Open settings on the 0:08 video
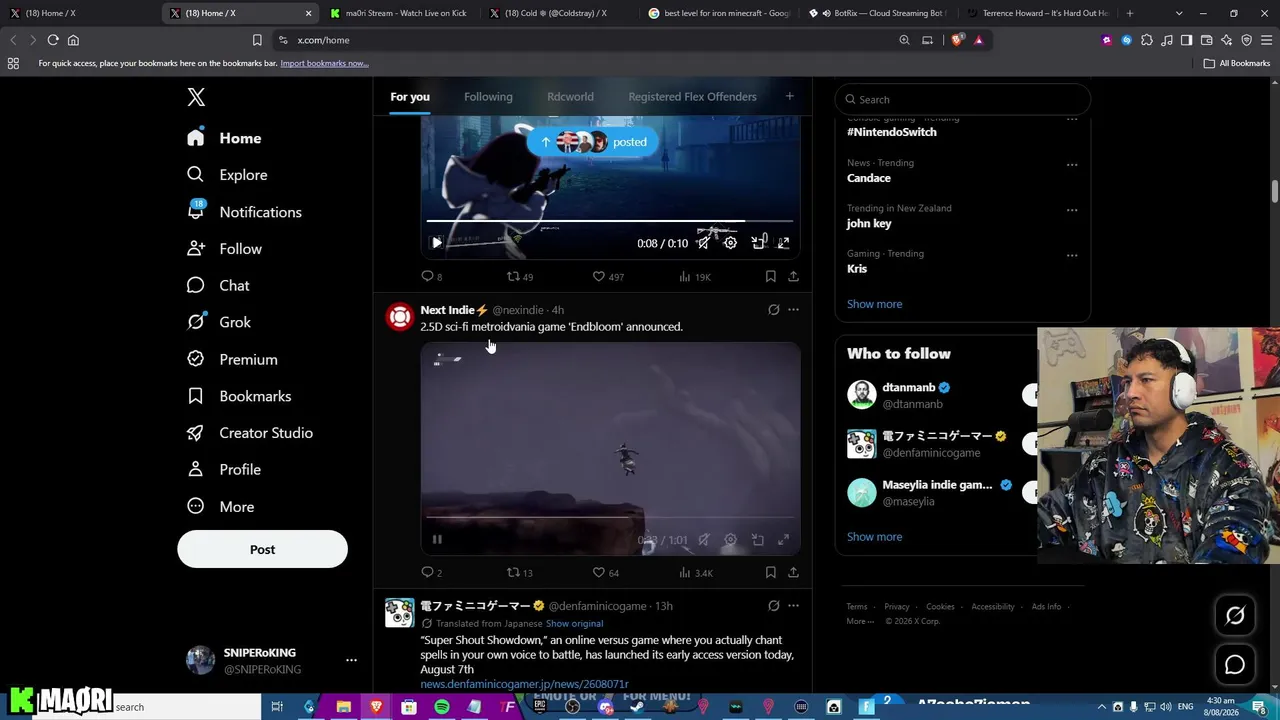The image size is (1280, 720). click(730, 243)
